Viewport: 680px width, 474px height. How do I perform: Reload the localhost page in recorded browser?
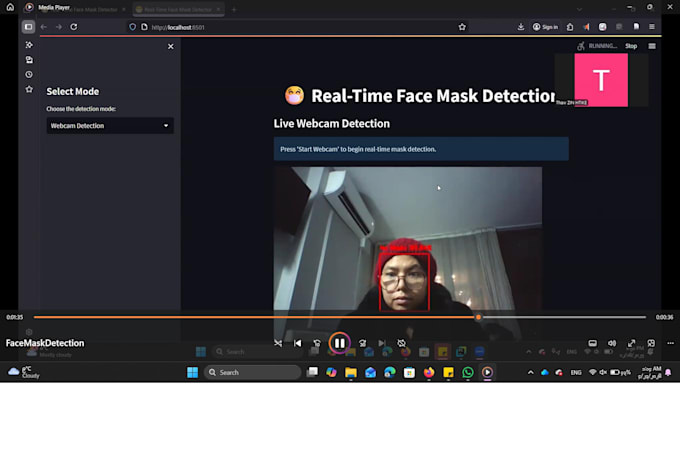point(74,27)
